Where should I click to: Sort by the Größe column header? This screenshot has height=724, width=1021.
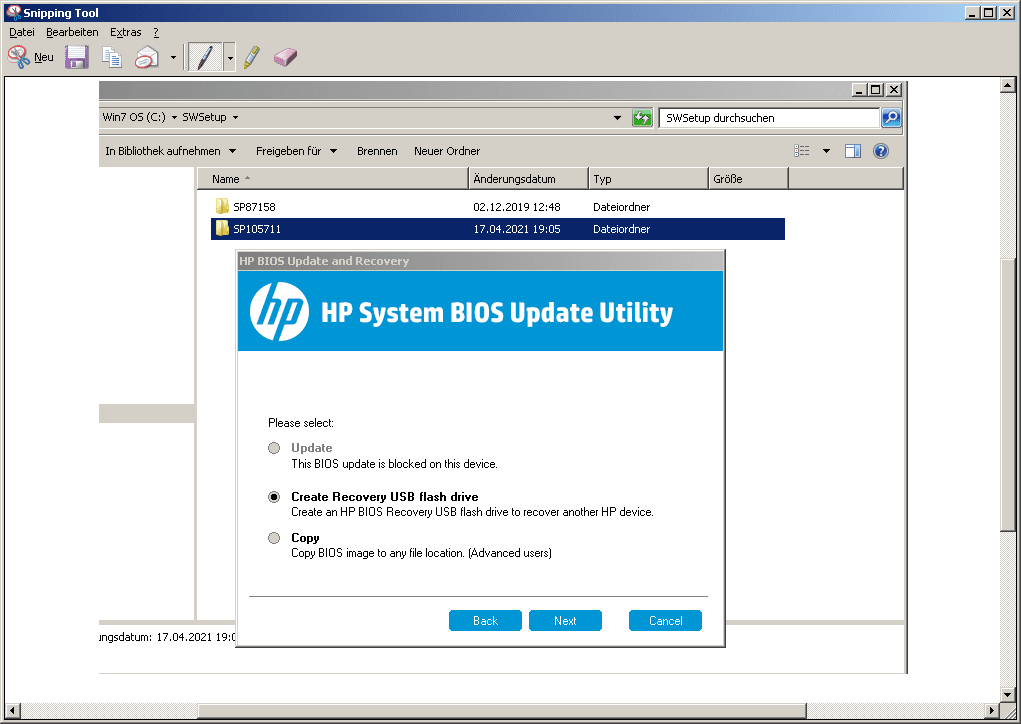point(748,178)
